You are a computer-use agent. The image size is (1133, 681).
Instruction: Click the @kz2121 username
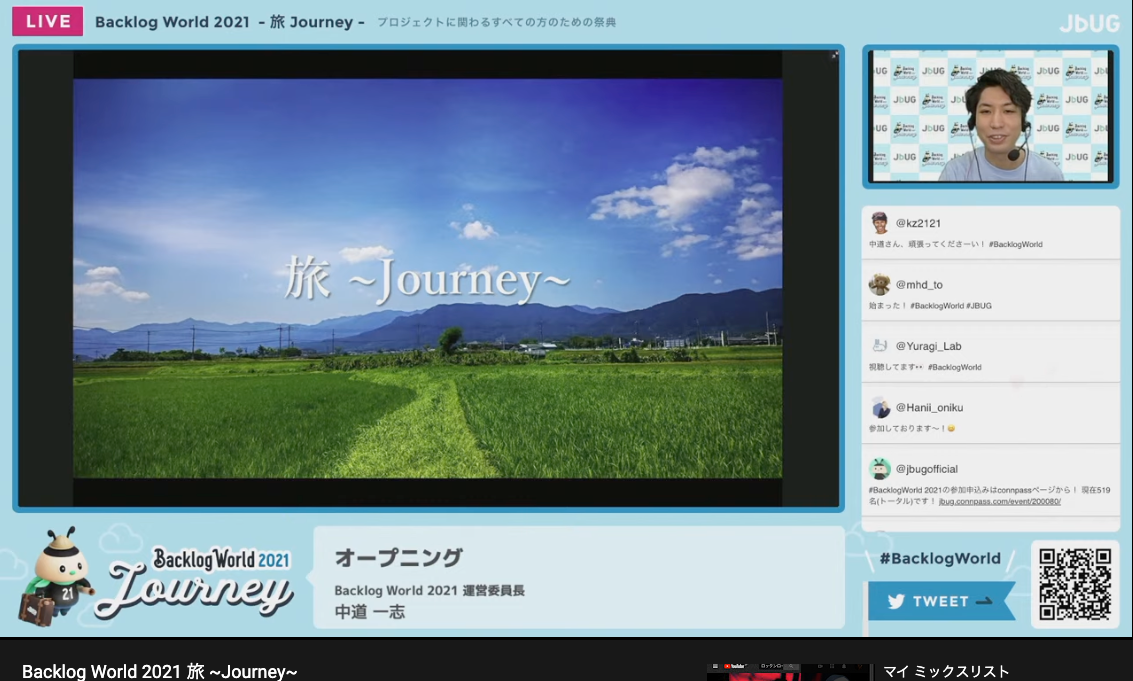pos(918,223)
